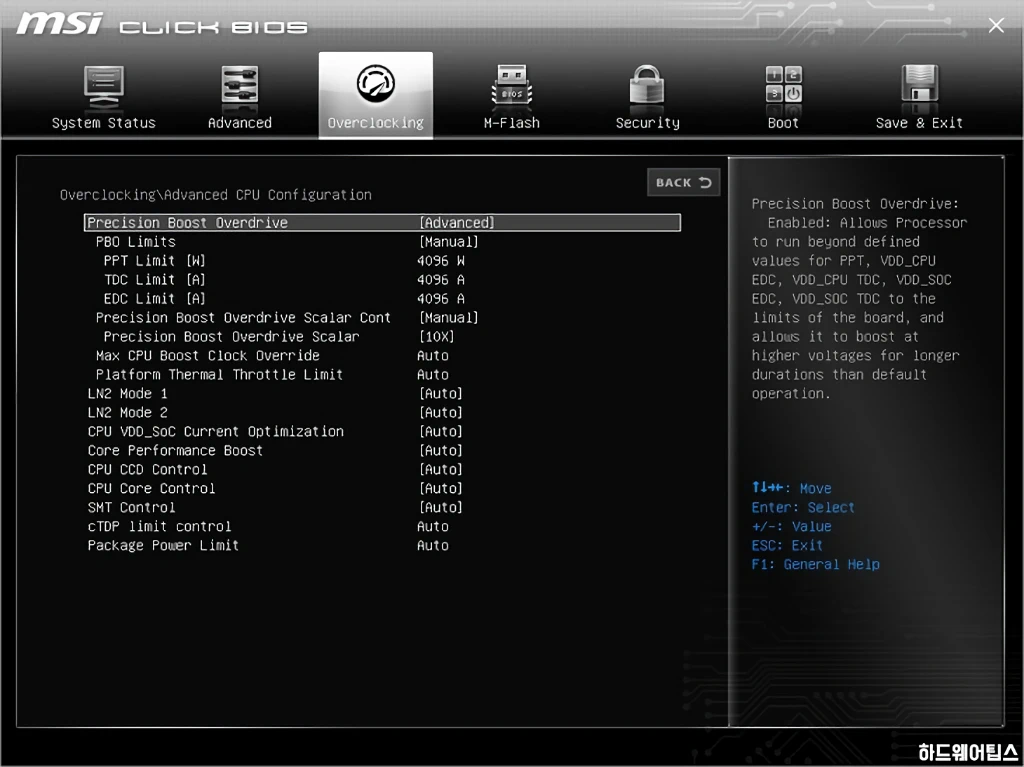Switch to the Save & Exit tab label

(919, 123)
